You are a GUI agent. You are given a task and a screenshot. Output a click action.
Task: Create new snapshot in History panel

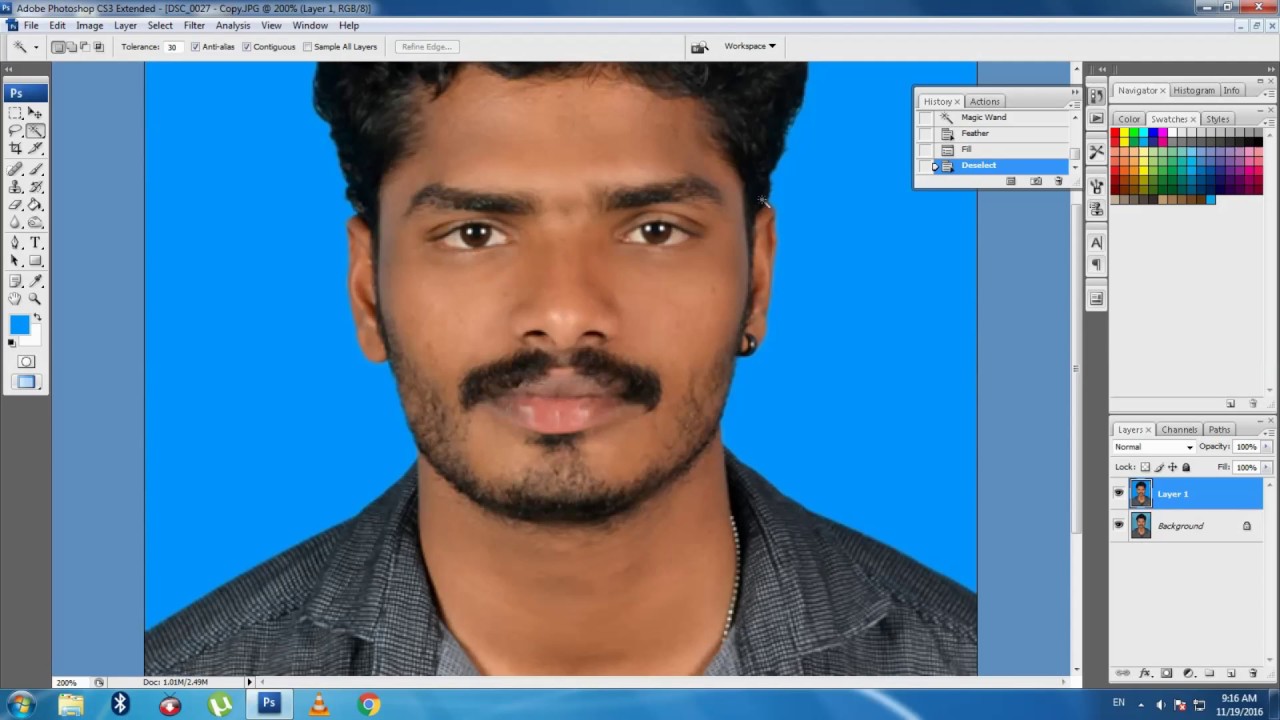[x=1035, y=181]
